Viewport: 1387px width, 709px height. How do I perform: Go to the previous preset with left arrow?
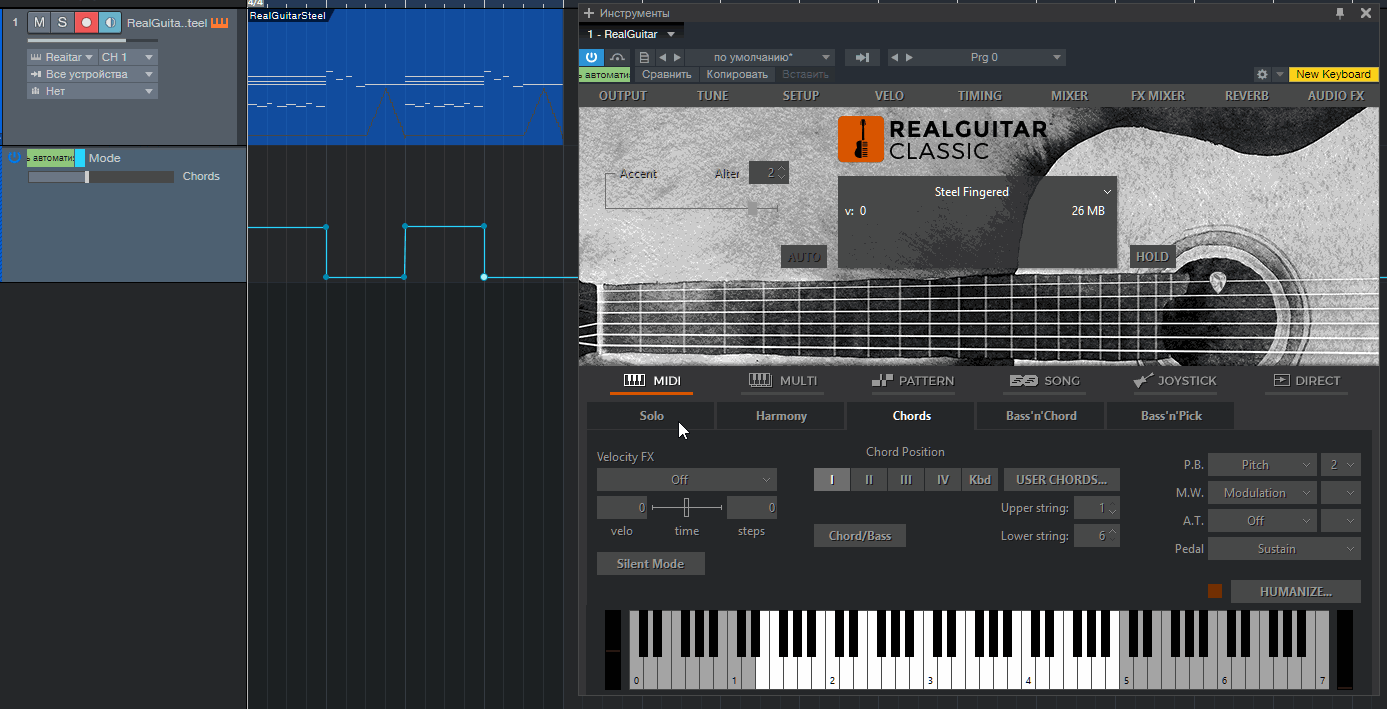(x=662, y=58)
